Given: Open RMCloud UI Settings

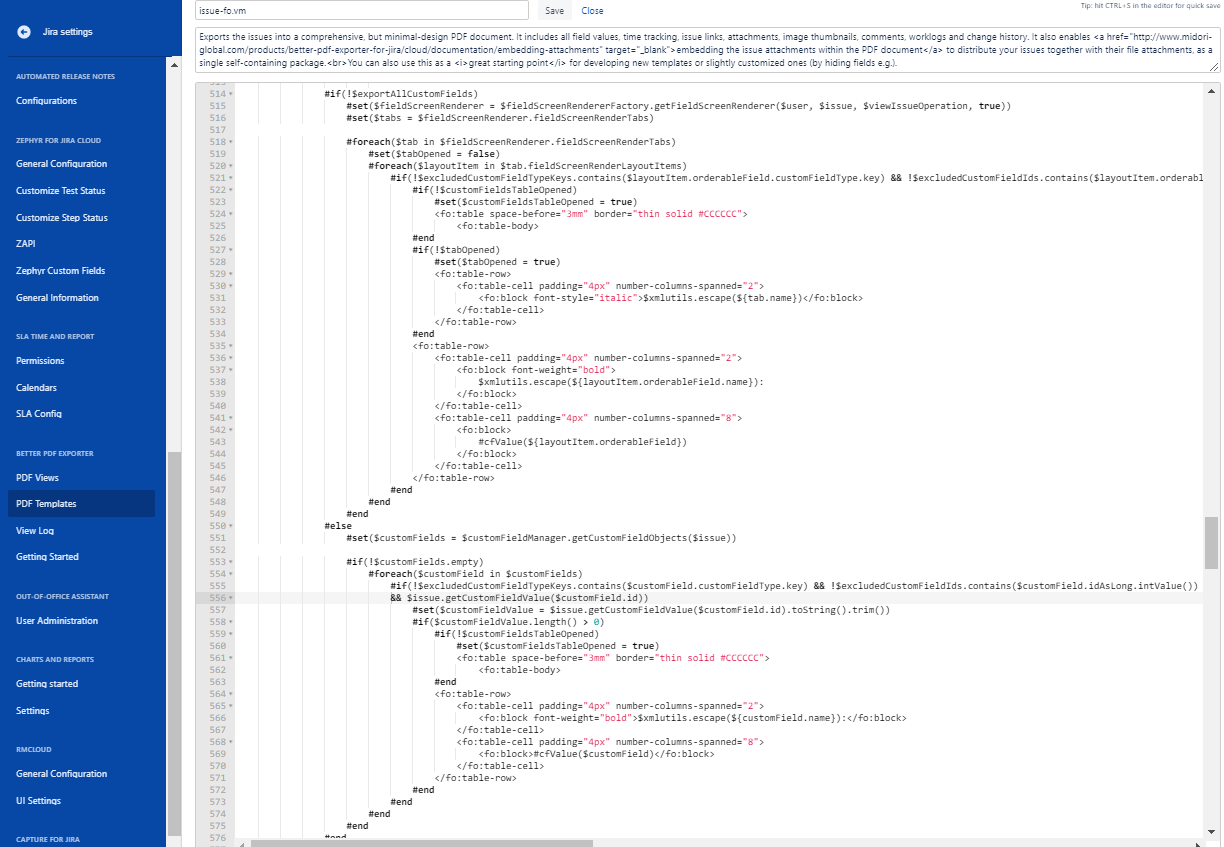Looking at the screenshot, I should pyautogui.click(x=38, y=801).
